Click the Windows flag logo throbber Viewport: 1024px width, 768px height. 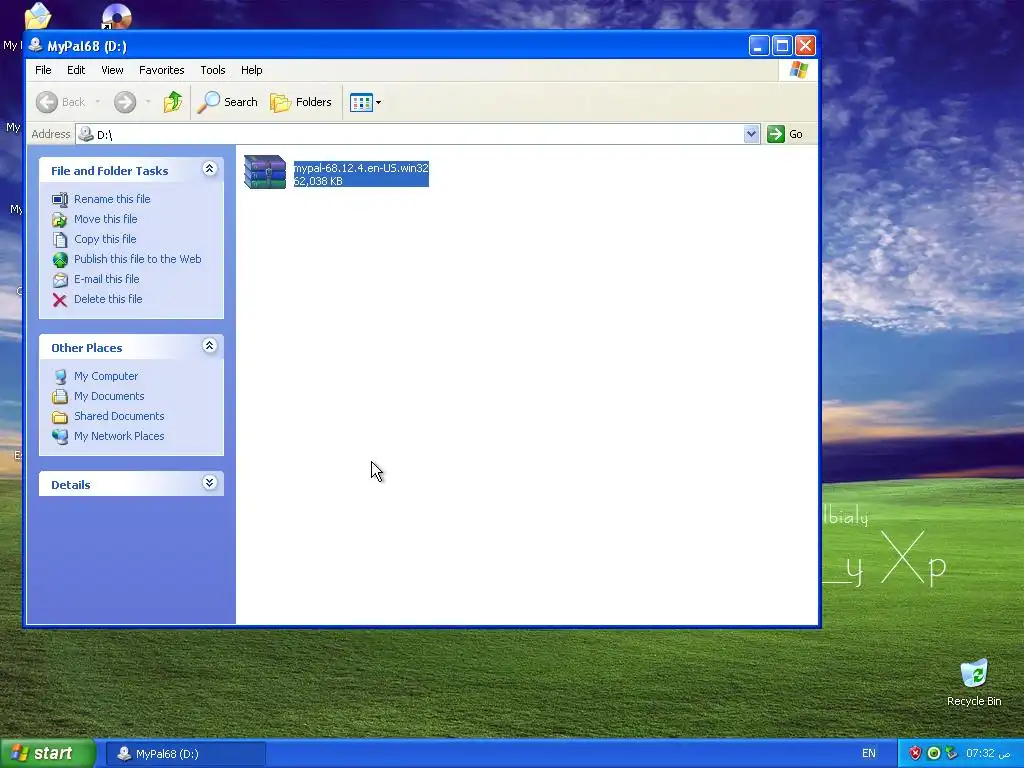tap(798, 70)
